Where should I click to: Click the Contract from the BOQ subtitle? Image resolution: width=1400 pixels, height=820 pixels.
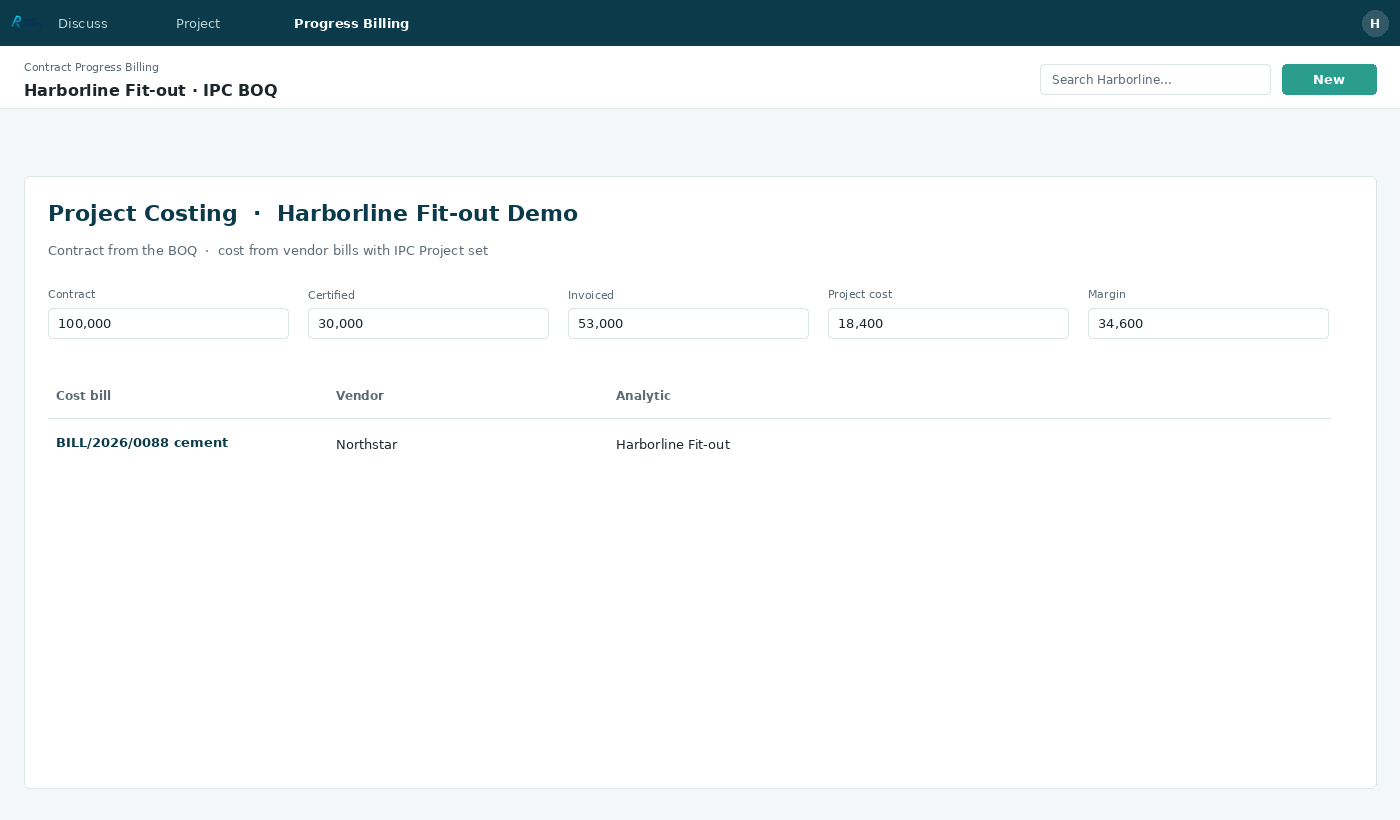268,251
